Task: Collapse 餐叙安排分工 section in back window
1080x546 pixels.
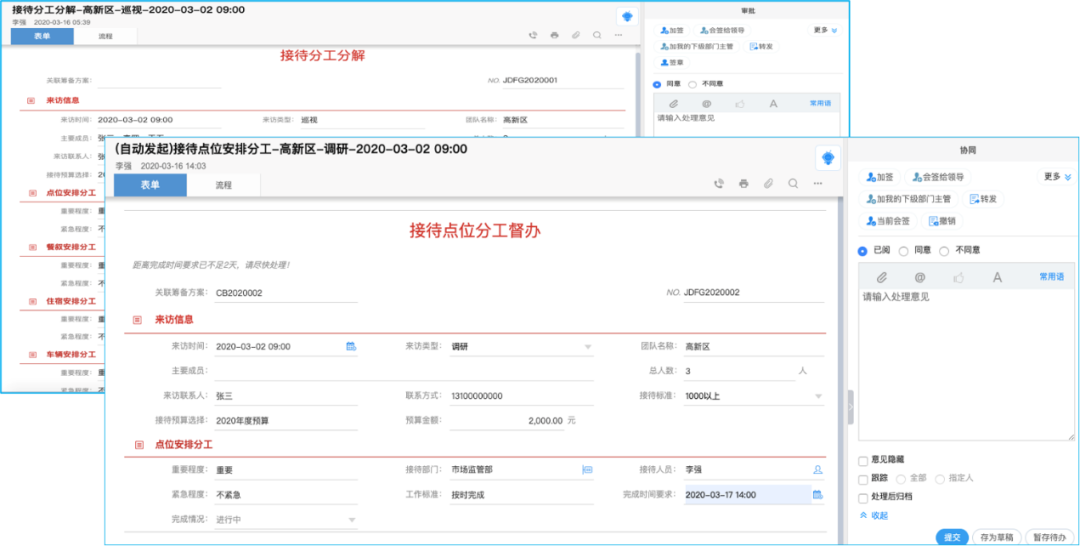Action: click(x=30, y=246)
